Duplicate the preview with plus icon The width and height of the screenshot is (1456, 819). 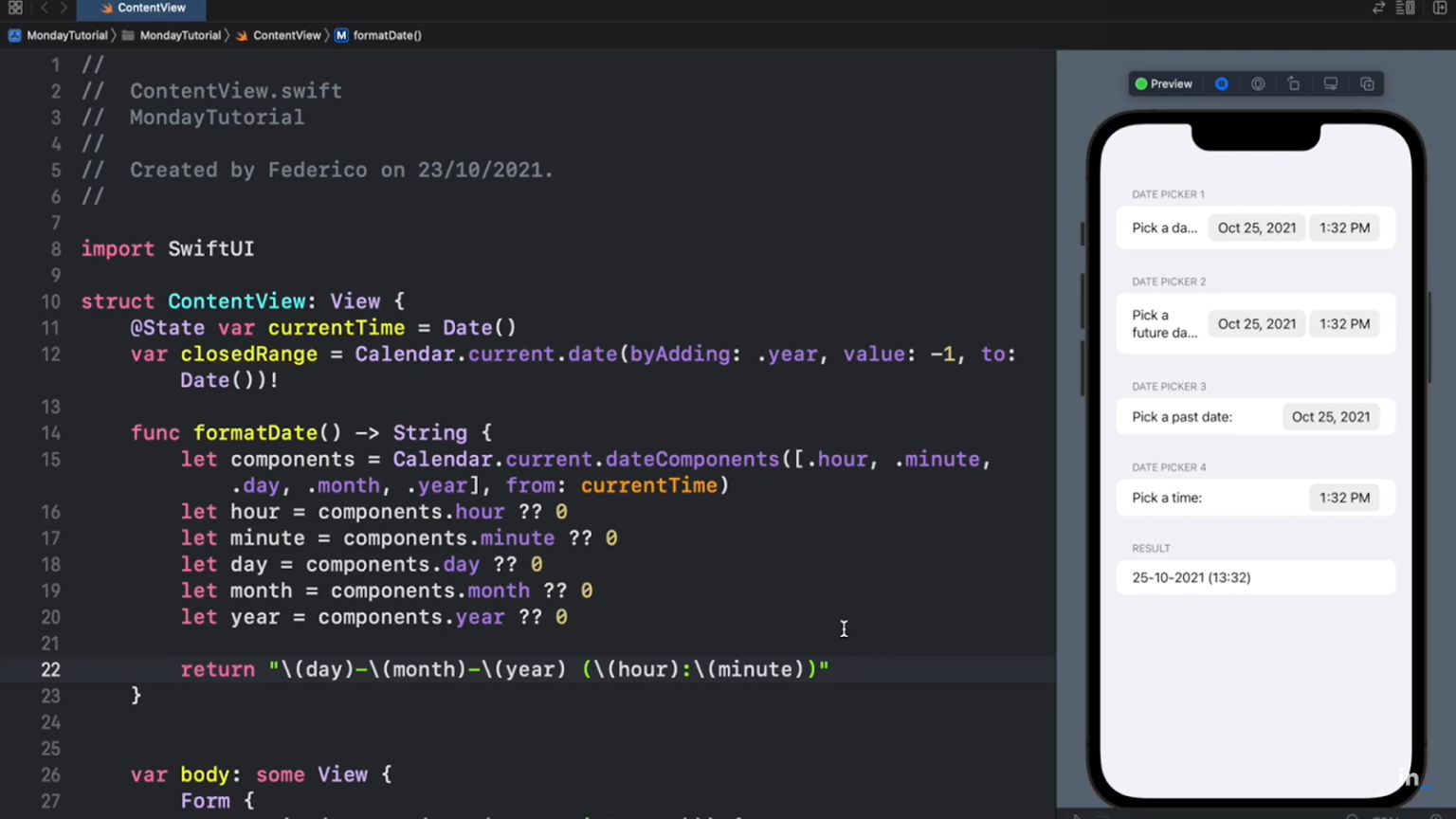coord(1367,84)
